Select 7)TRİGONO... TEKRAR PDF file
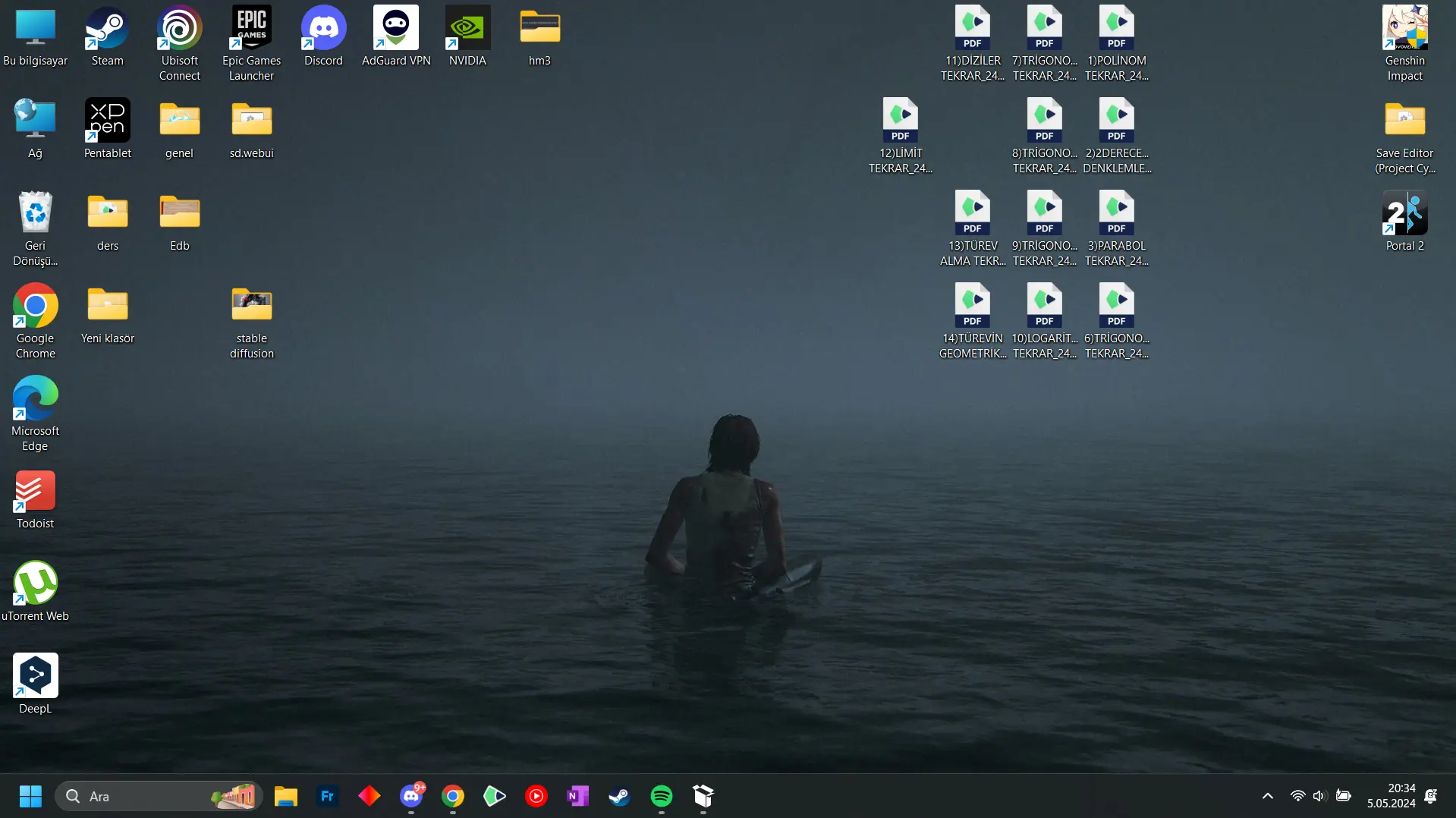The image size is (1456, 818). coord(1045,44)
